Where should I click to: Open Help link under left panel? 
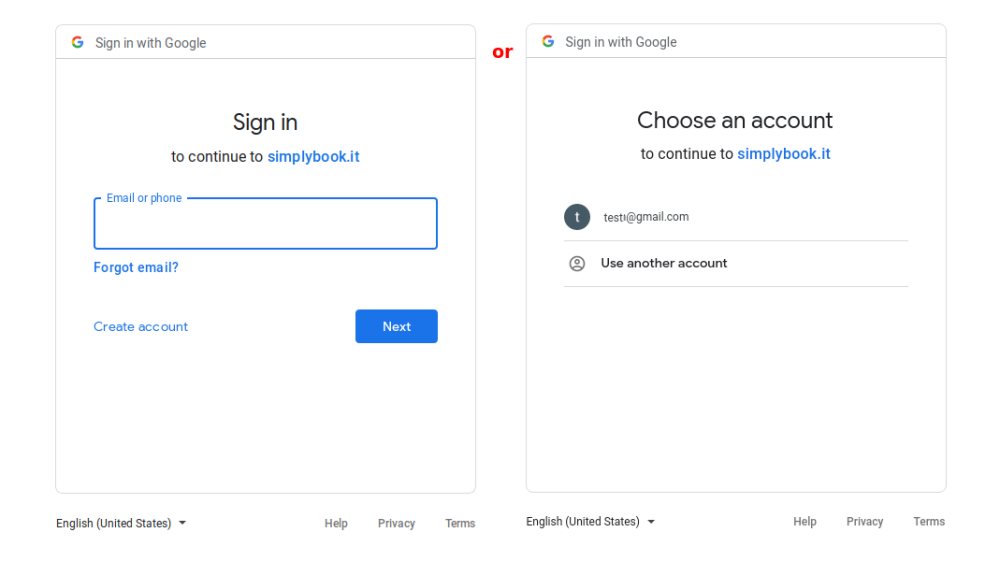coord(336,524)
